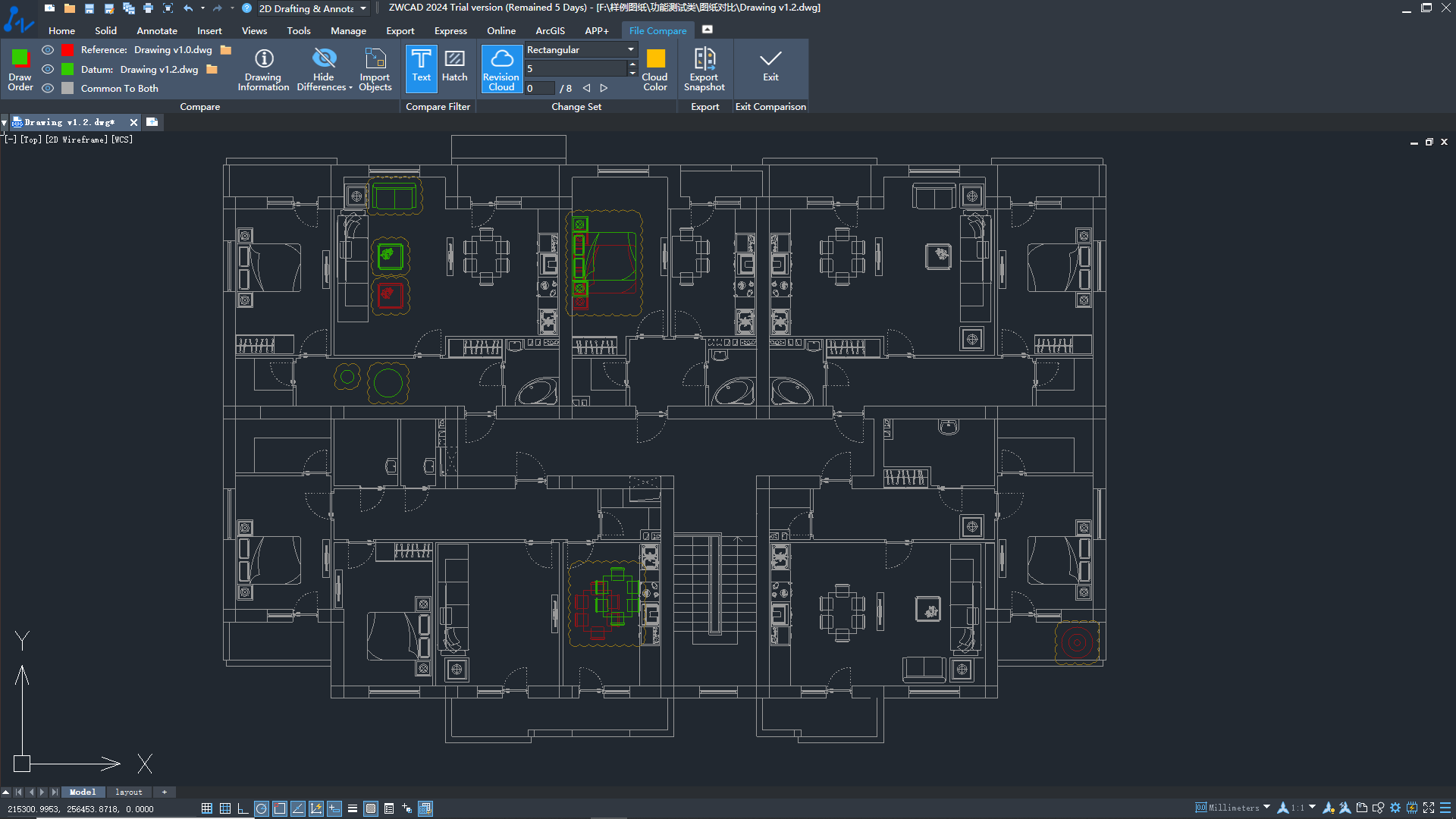Activate the Revision Cloud tool
The width and height of the screenshot is (1456, 819).
click(x=501, y=69)
